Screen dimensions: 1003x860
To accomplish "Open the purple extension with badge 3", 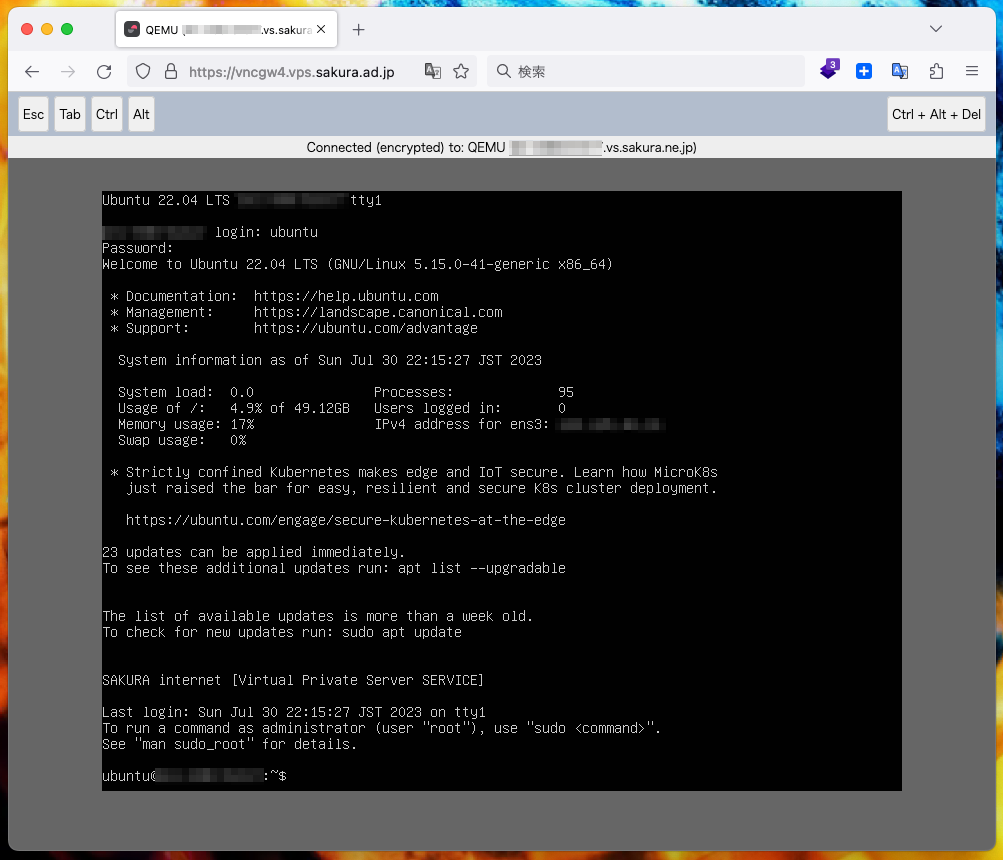I will pos(828,71).
